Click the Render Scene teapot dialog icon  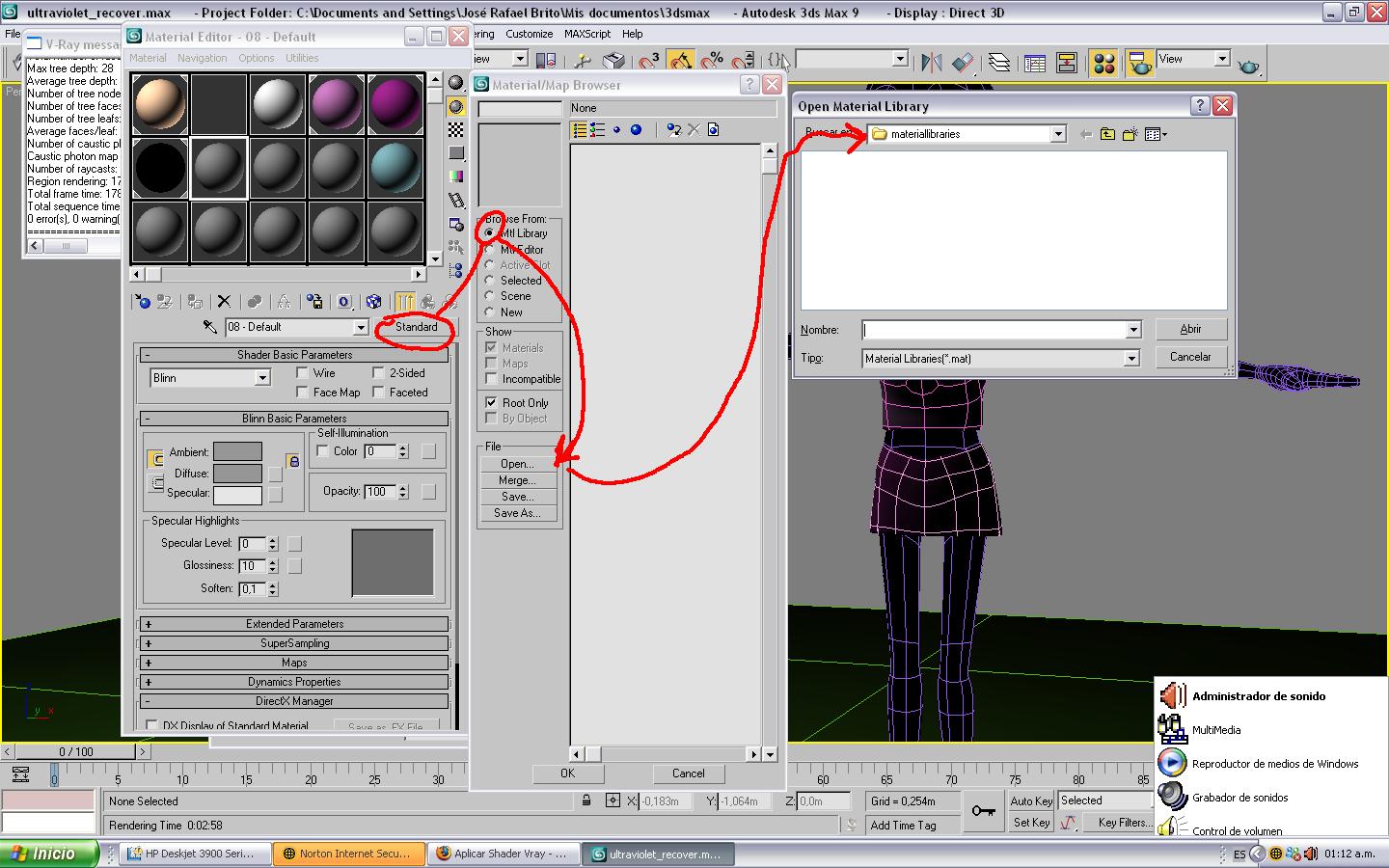[x=1140, y=64]
